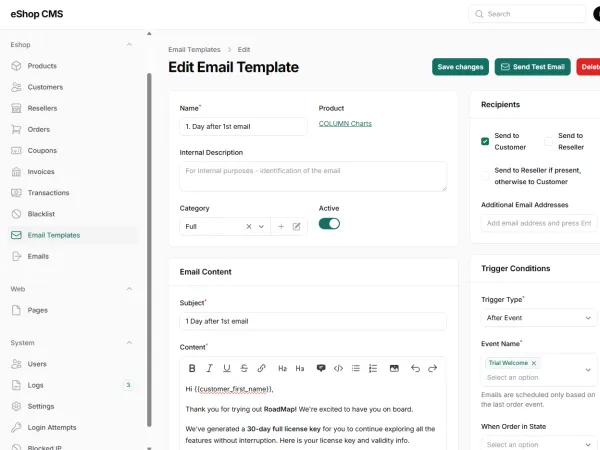The image size is (600, 450).
Task: Go to Invoices in sidebar menu
Action: (x=42, y=171)
